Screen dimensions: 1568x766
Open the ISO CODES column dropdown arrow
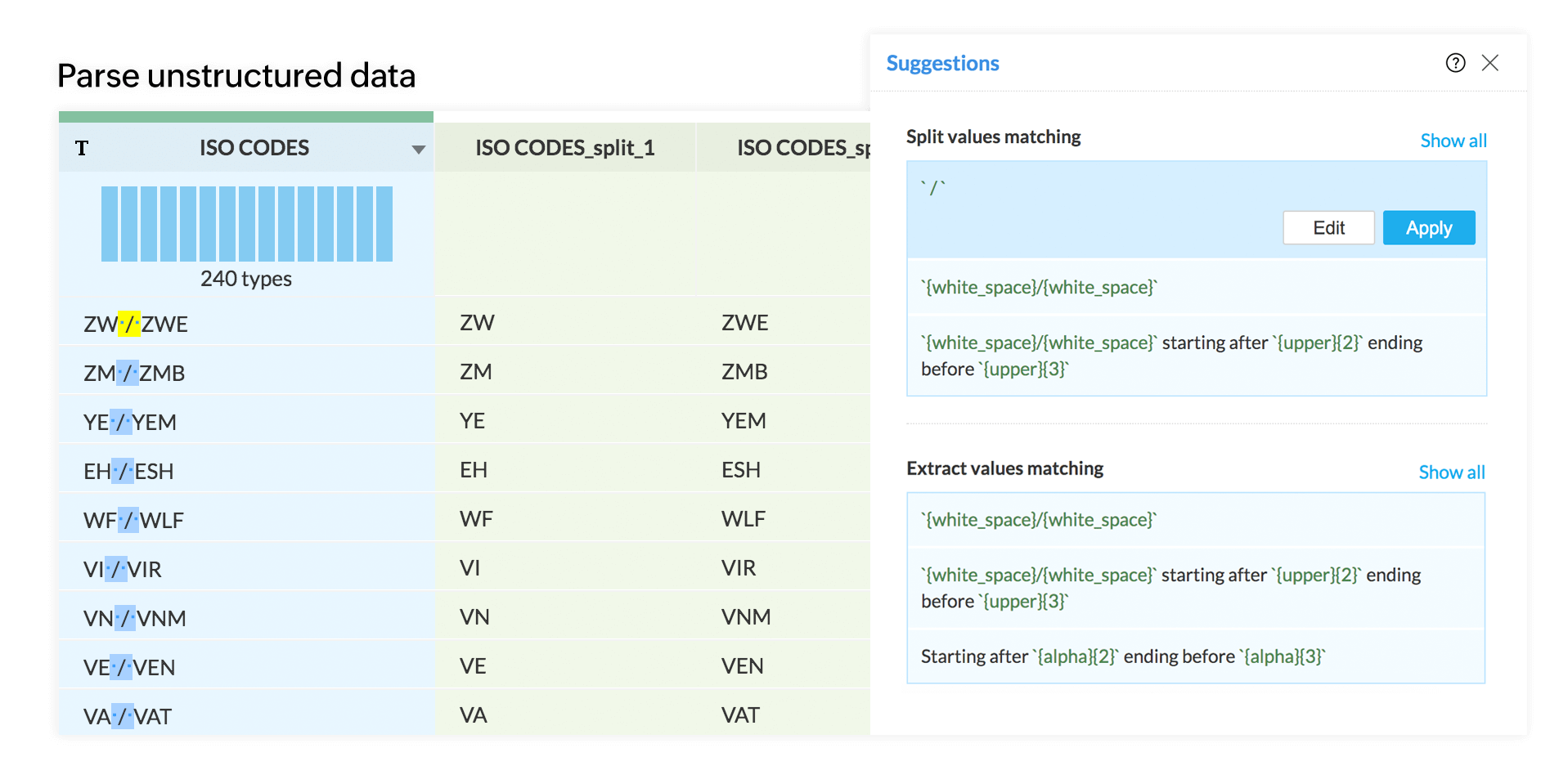[418, 150]
